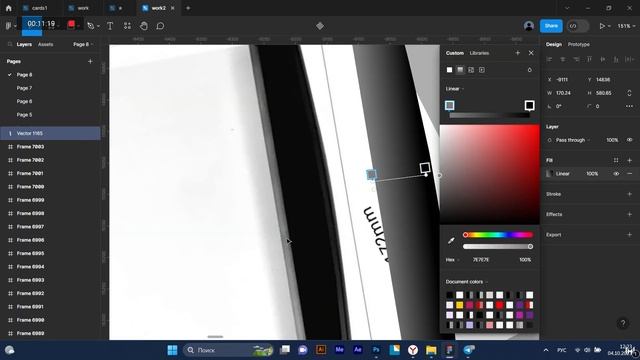This screenshot has width=640, height=360.
Task: Select the Text tool in toolbar
Action: point(110,26)
